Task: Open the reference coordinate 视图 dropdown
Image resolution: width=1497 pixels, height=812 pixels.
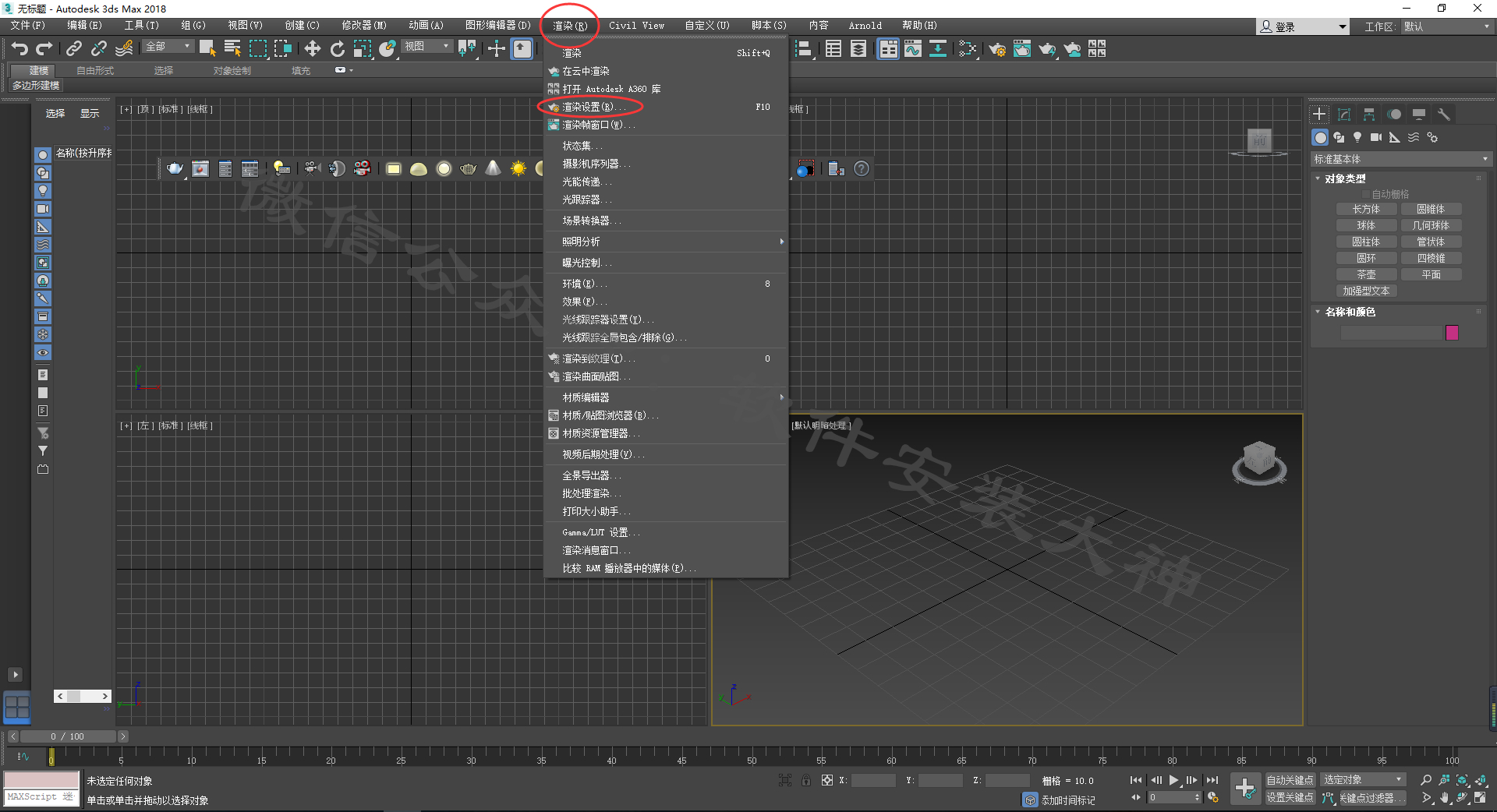Action: [427, 47]
